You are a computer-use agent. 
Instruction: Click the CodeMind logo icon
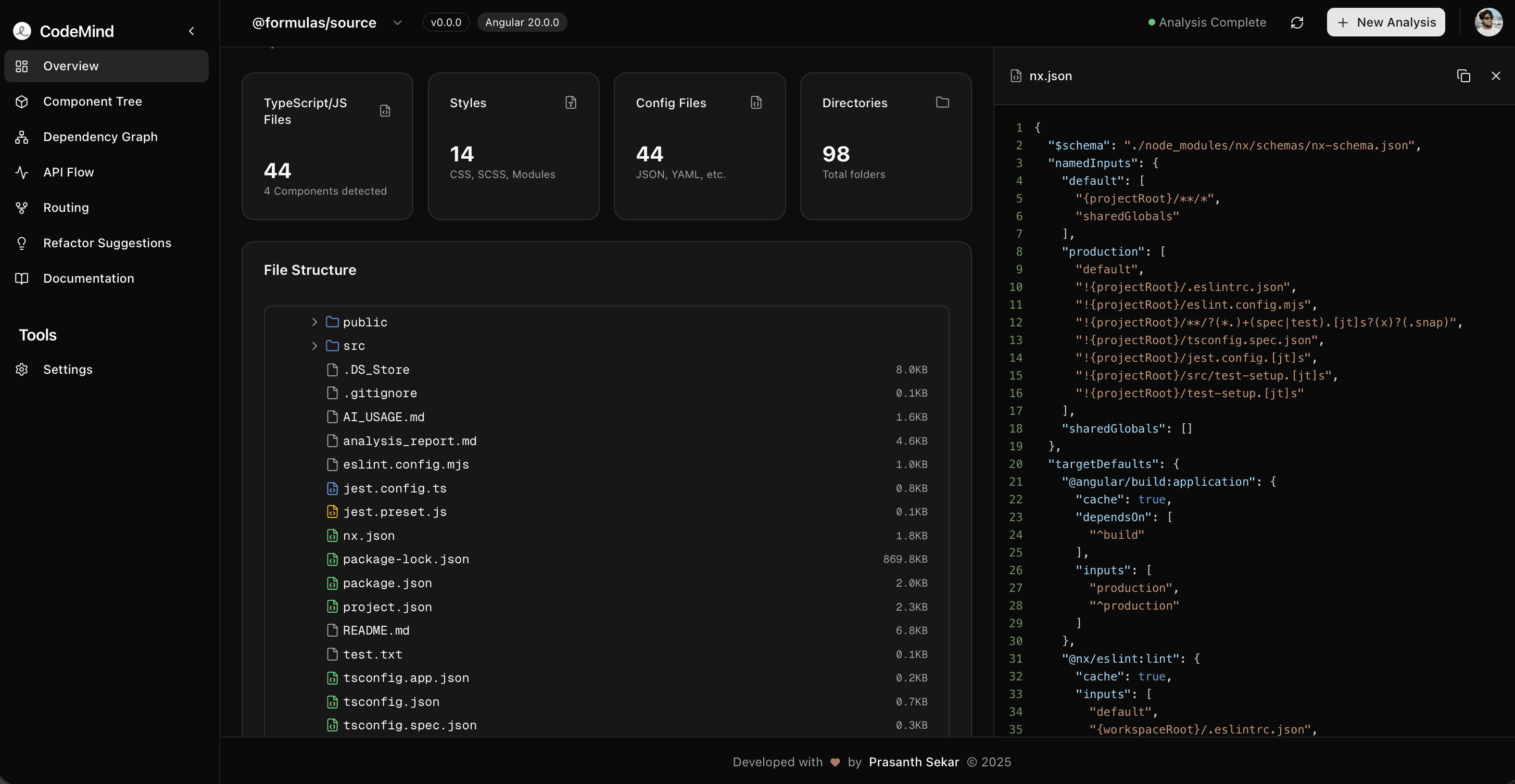tap(22, 31)
